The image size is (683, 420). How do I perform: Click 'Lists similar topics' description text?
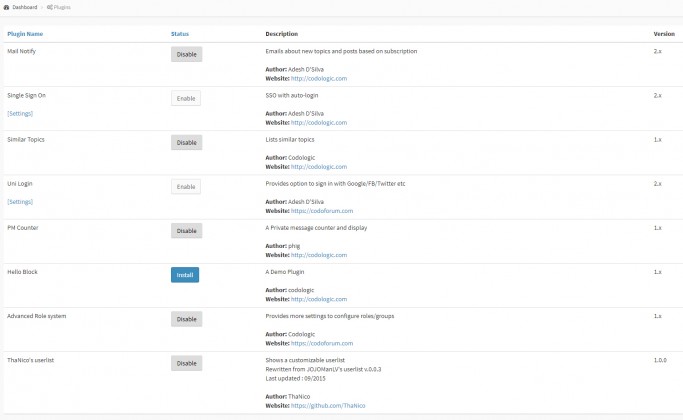pyautogui.click(x=290, y=139)
